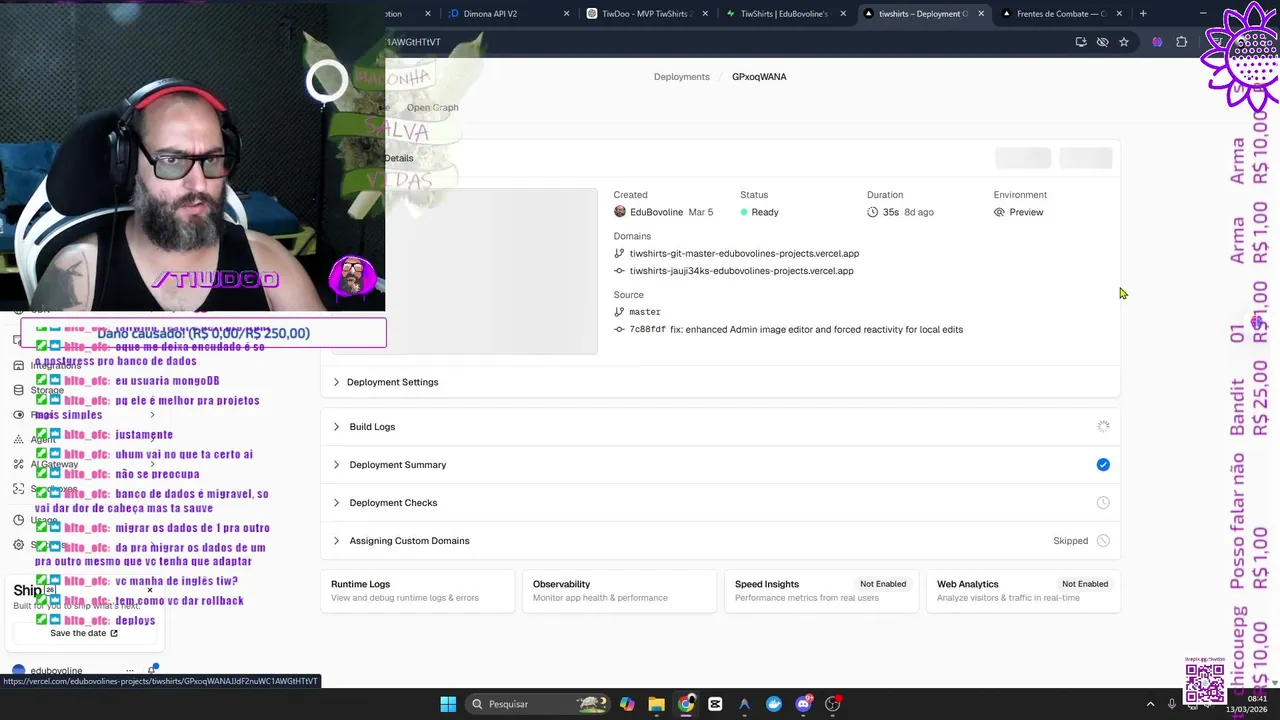This screenshot has width=1280, height=720.
Task: Click the Chrome icon in the taskbar
Action: click(686, 704)
